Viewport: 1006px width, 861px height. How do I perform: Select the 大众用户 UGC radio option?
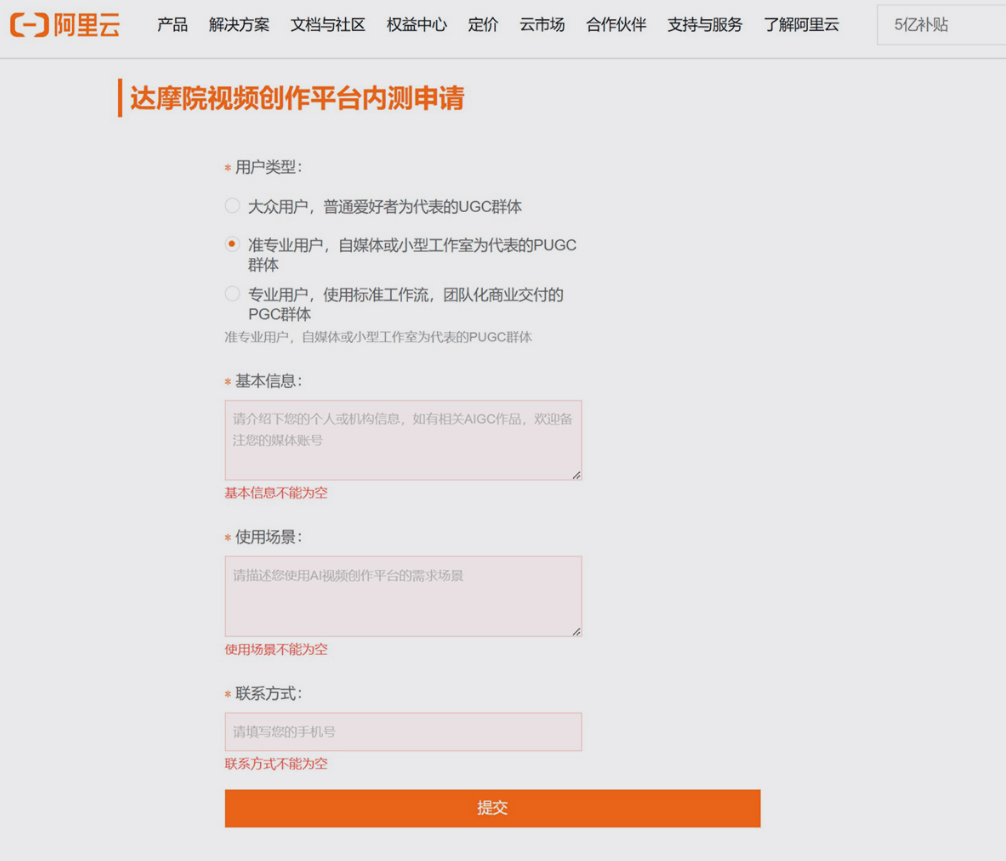tap(231, 206)
